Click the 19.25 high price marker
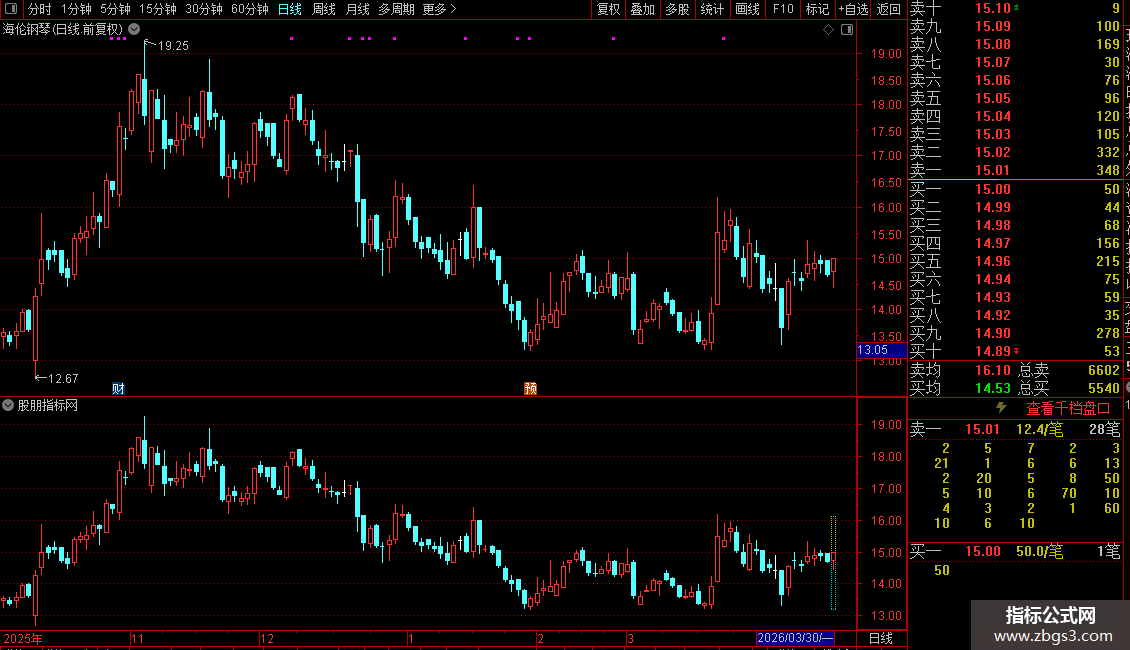1130x650 pixels. click(x=173, y=45)
